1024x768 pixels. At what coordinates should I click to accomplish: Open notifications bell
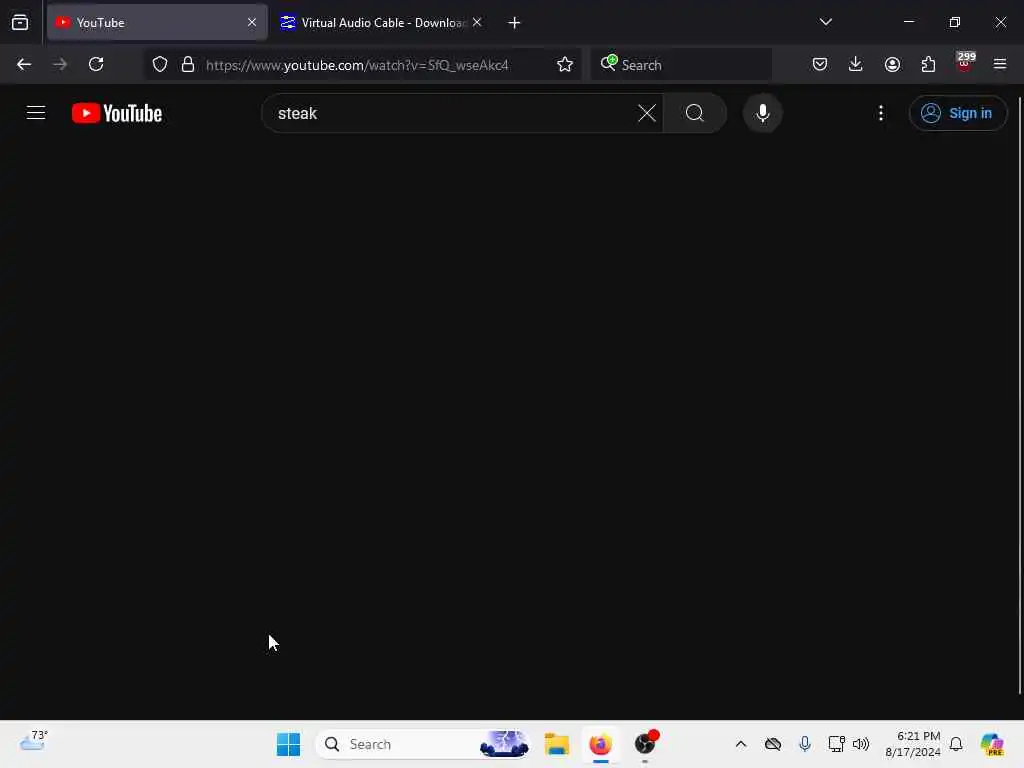(x=956, y=744)
